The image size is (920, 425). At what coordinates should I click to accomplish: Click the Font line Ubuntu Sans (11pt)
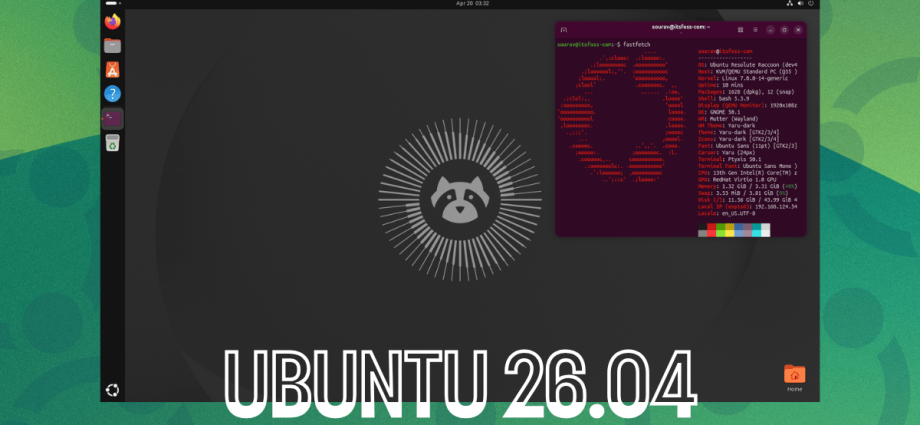coord(748,145)
